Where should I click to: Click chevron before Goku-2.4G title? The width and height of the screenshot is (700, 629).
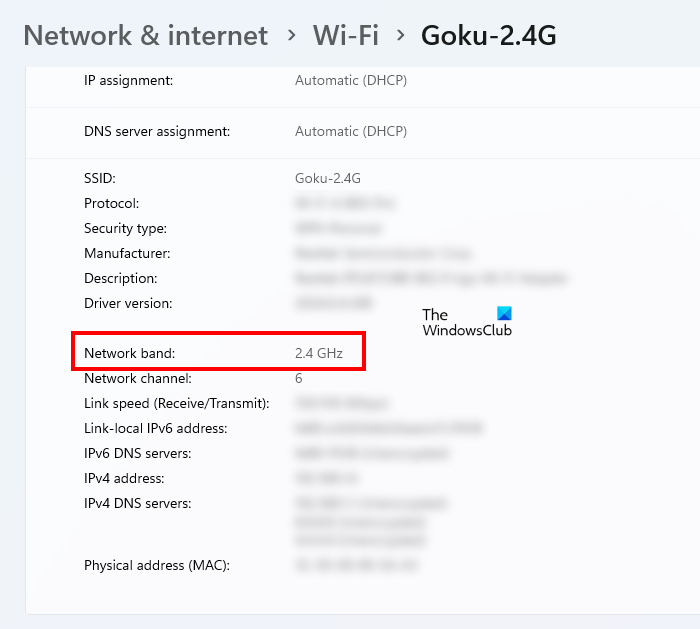coord(400,36)
